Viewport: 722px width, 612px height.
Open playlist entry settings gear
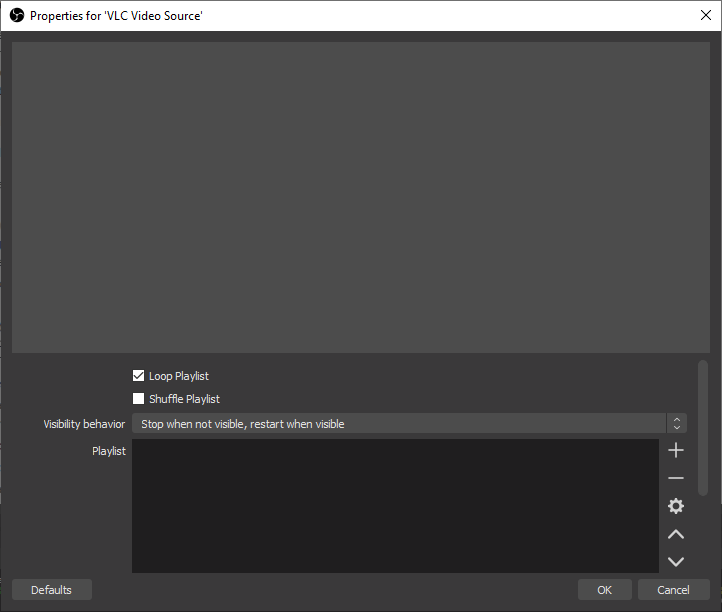coord(675,506)
